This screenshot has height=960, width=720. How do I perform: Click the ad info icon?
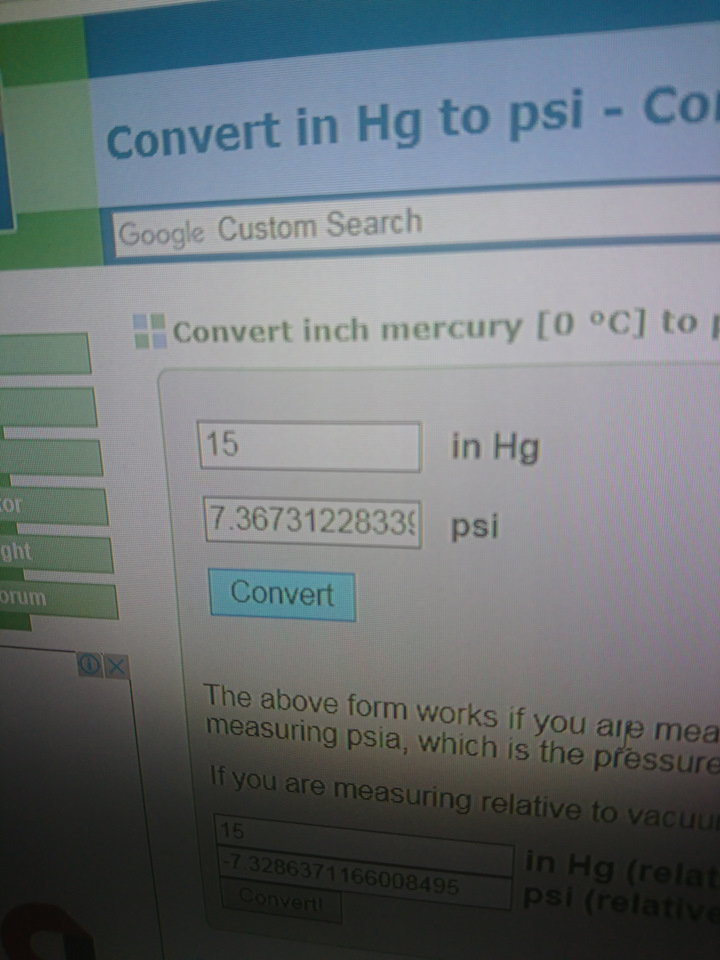point(89,664)
